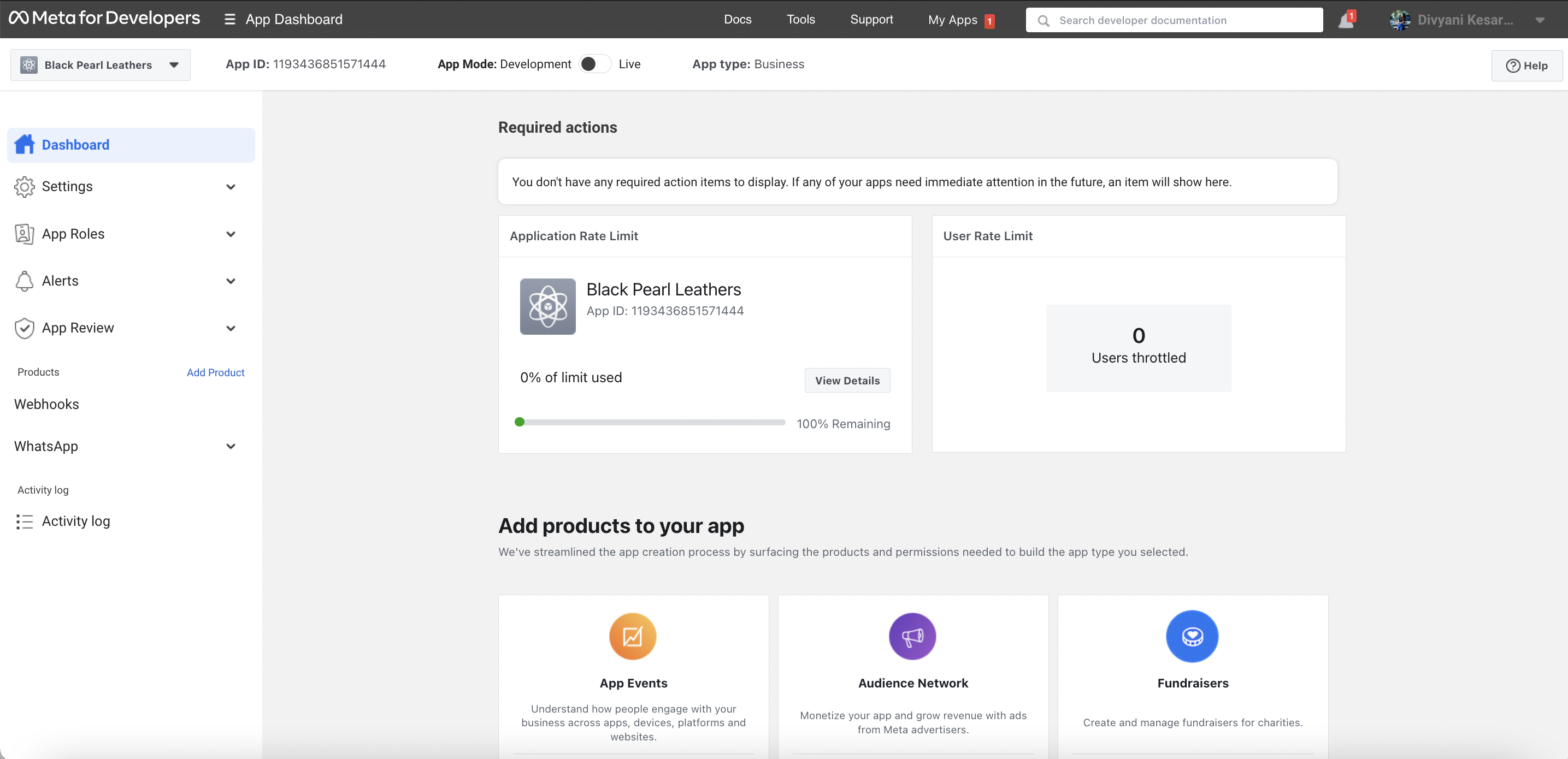Click the developer documentation search field
This screenshot has width=1568, height=759.
(x=1174, y=20)
